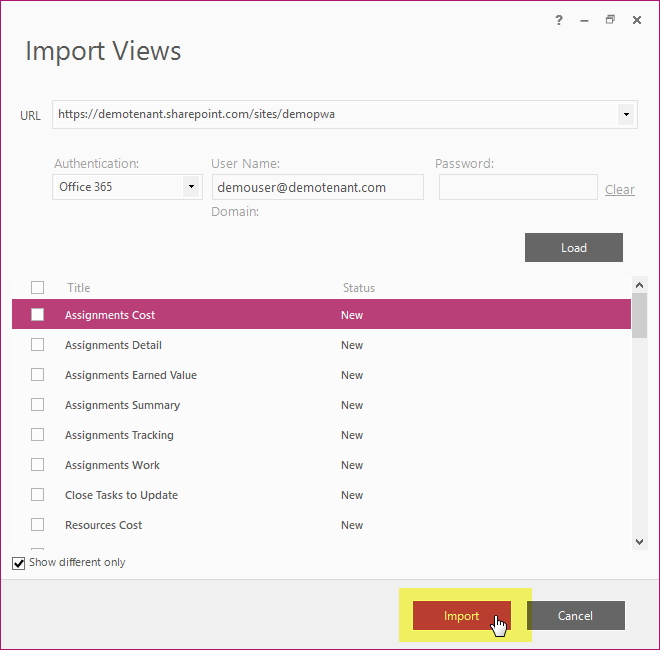Click the Clear link next to Password
Screen dimensions: 660x650
620,189
